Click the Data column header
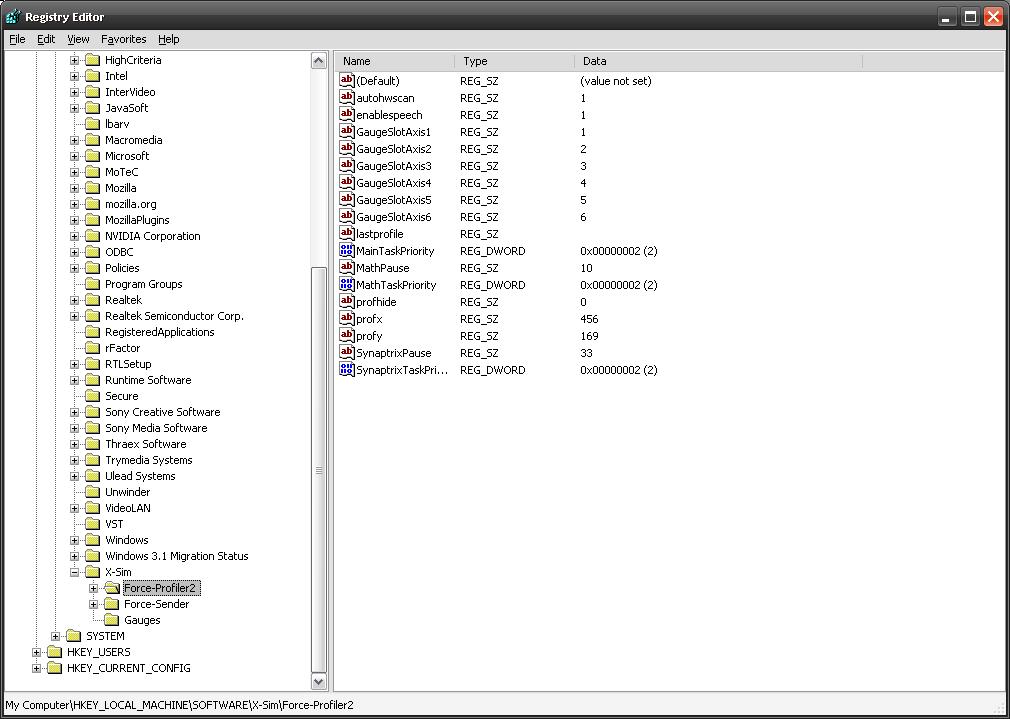The image size is (1010, 719). (718, 61)
